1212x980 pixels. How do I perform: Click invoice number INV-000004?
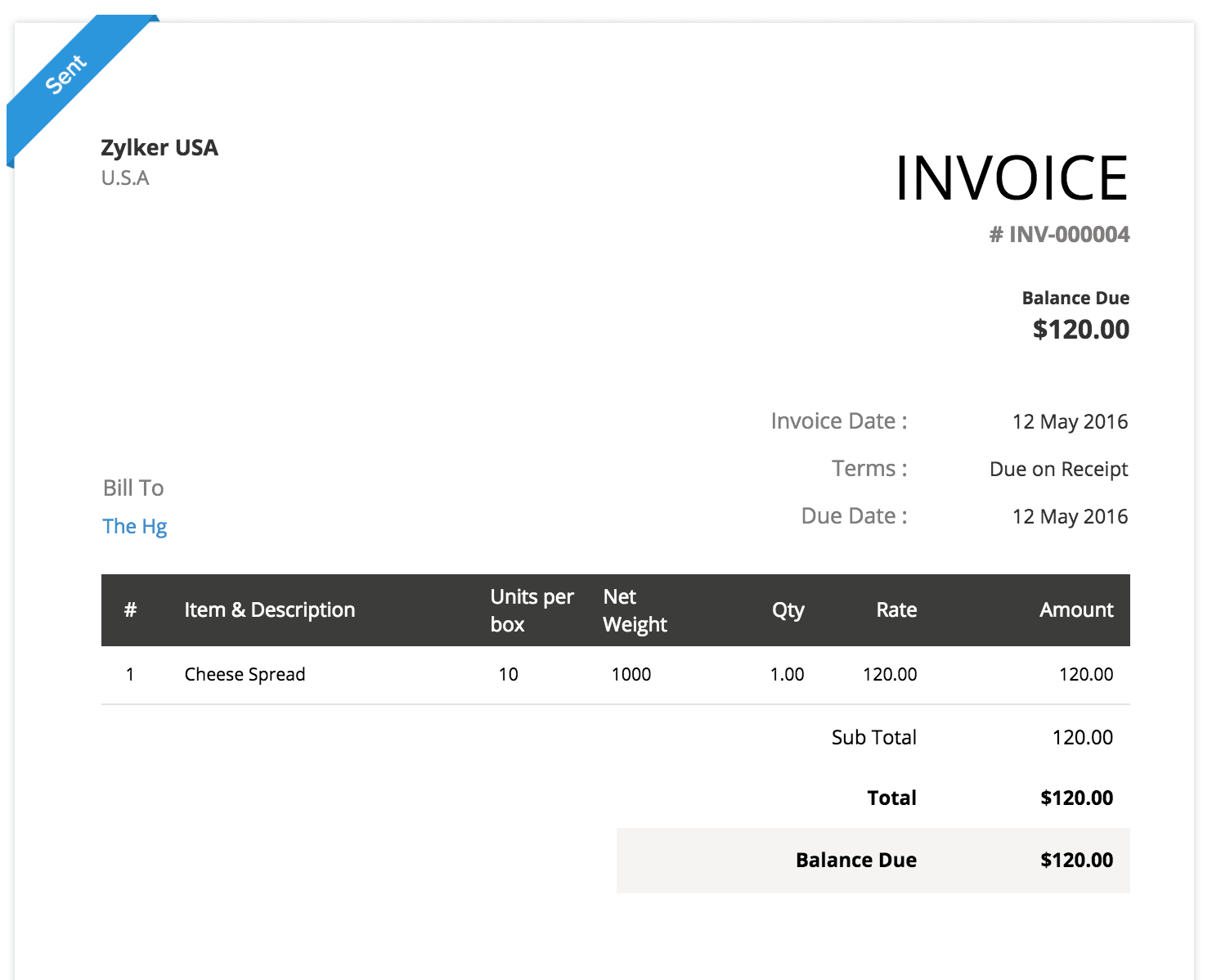[1059, 235]
